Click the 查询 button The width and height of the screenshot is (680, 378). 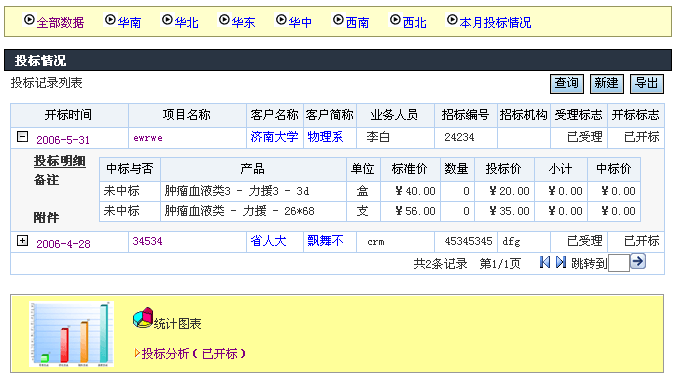tap(567, 83)
